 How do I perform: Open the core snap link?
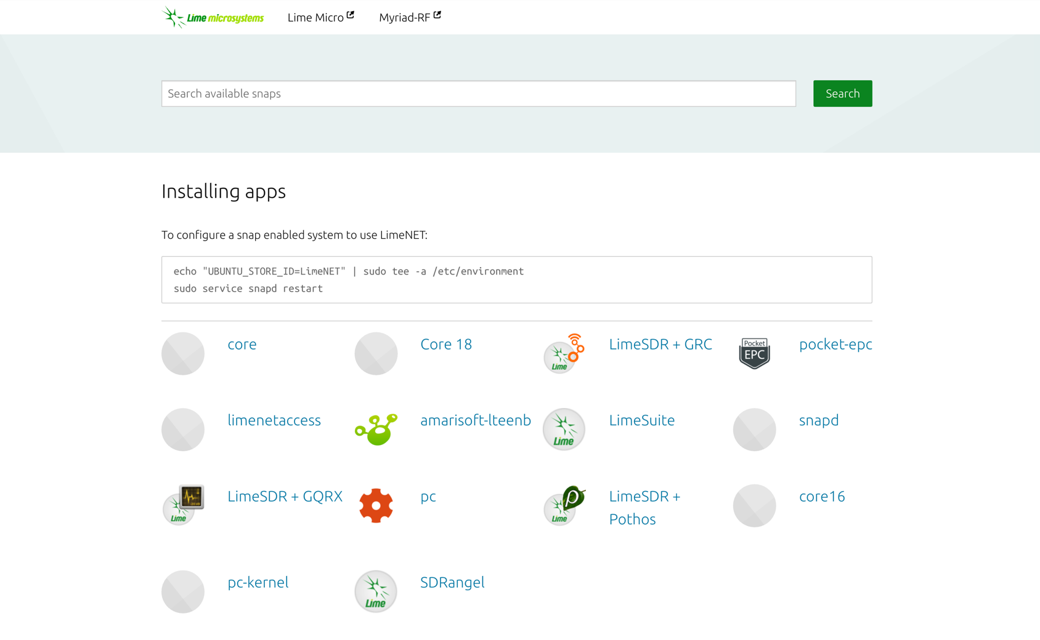242,344
